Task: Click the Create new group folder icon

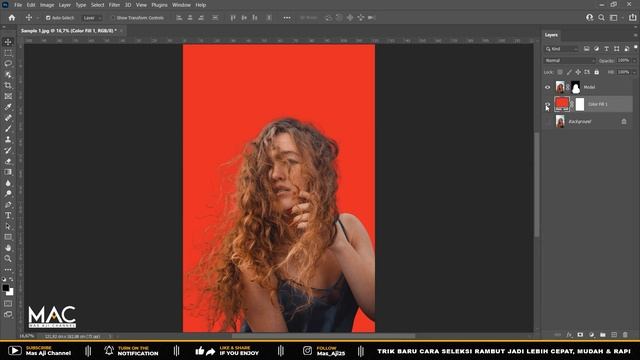Action: point(603,335)
